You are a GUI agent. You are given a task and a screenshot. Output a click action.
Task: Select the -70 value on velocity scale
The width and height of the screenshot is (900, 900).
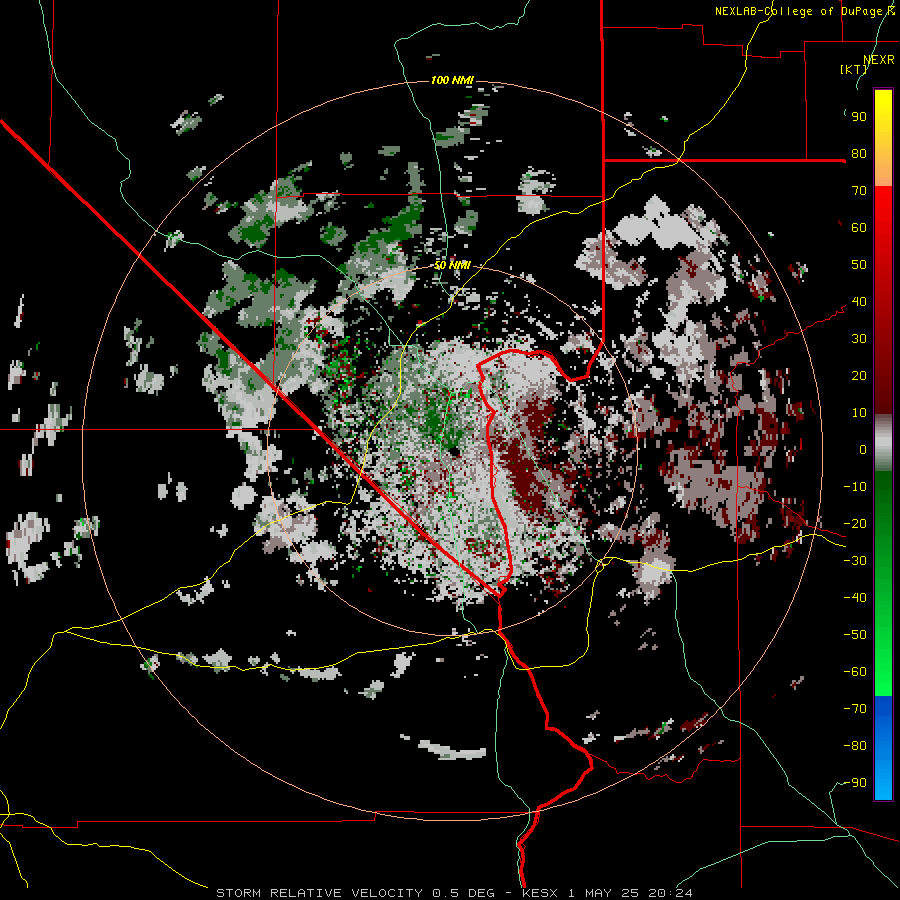[x=855, y=709]
